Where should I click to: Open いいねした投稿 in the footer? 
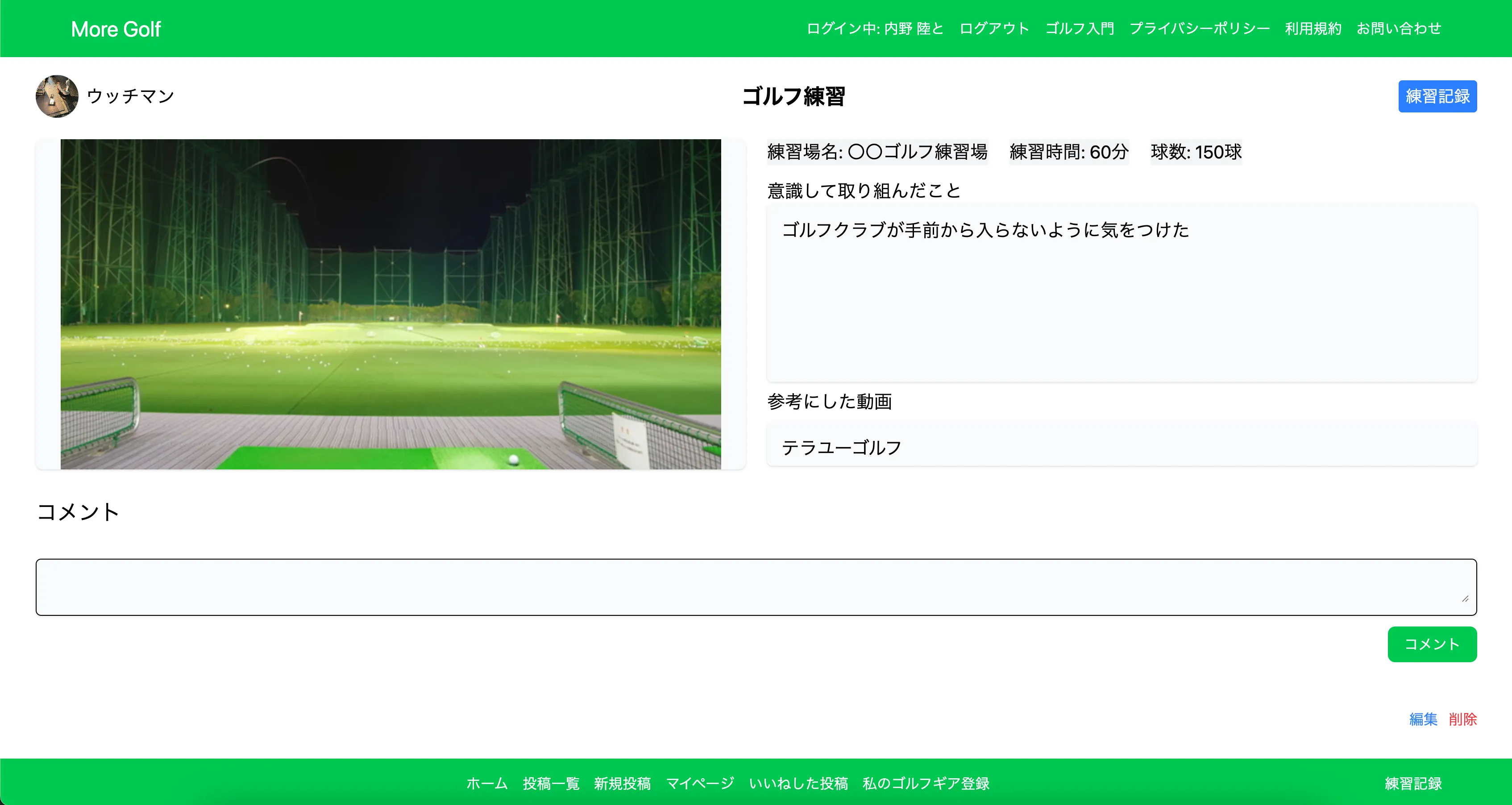[x=798, y=783]
